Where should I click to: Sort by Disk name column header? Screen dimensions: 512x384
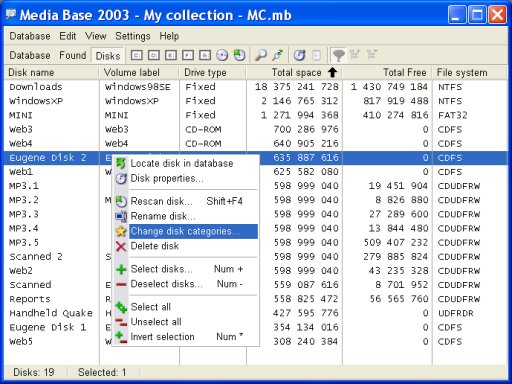(x=52, y=72)
